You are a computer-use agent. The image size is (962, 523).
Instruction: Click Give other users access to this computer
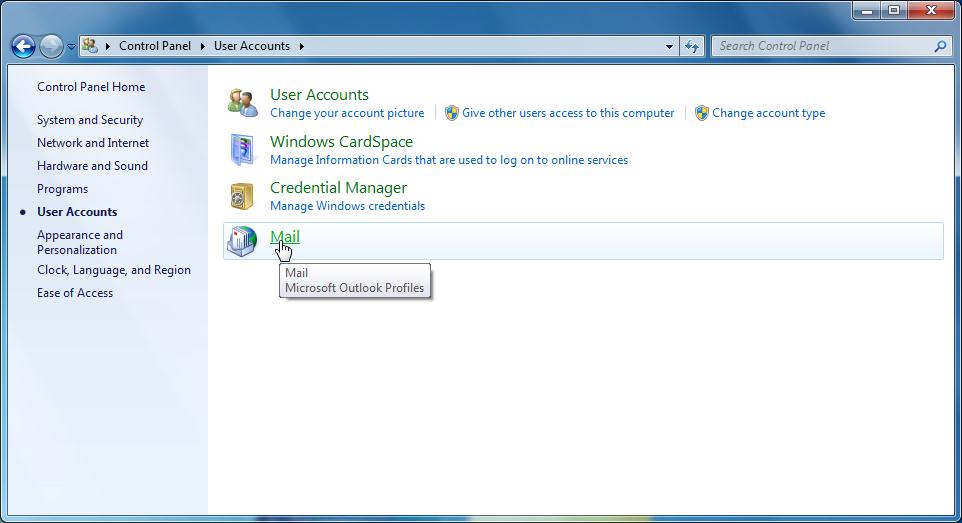click(568, 113)
